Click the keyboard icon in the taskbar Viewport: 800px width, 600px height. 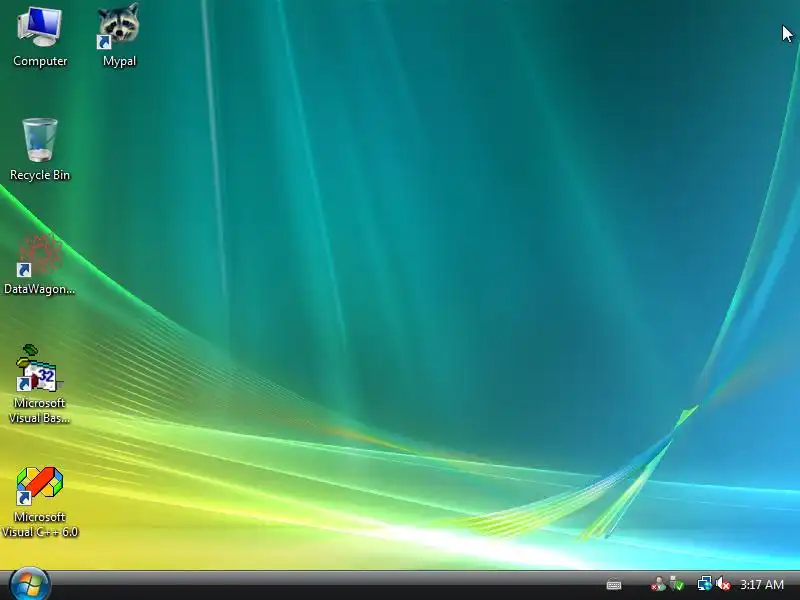click(x=614, y=585)
